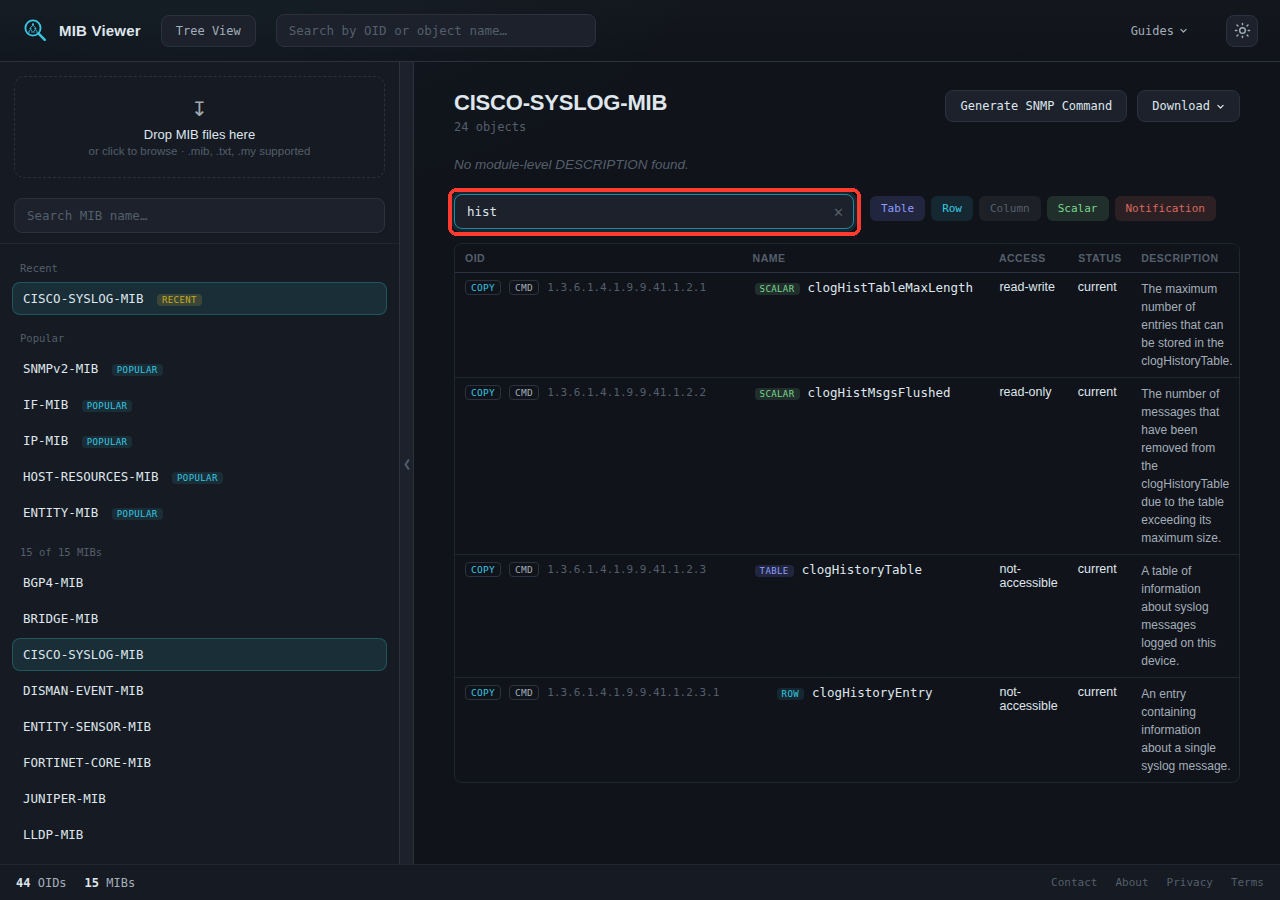The image size is (1280, 900).
Task: Click the drop MIB files upload area
Action: 199,127
